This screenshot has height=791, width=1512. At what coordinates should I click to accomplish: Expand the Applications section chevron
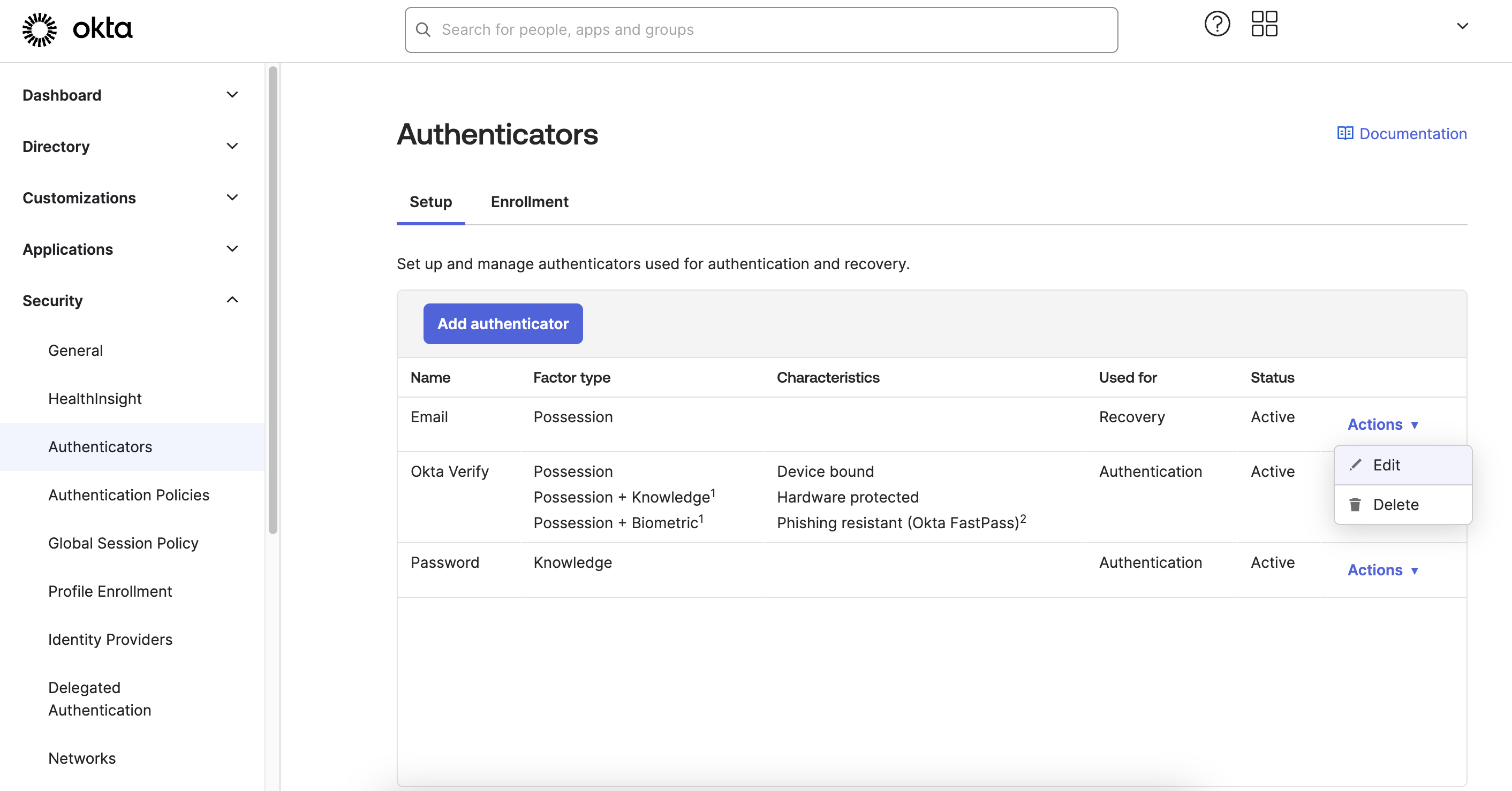(x=232, y=249)
